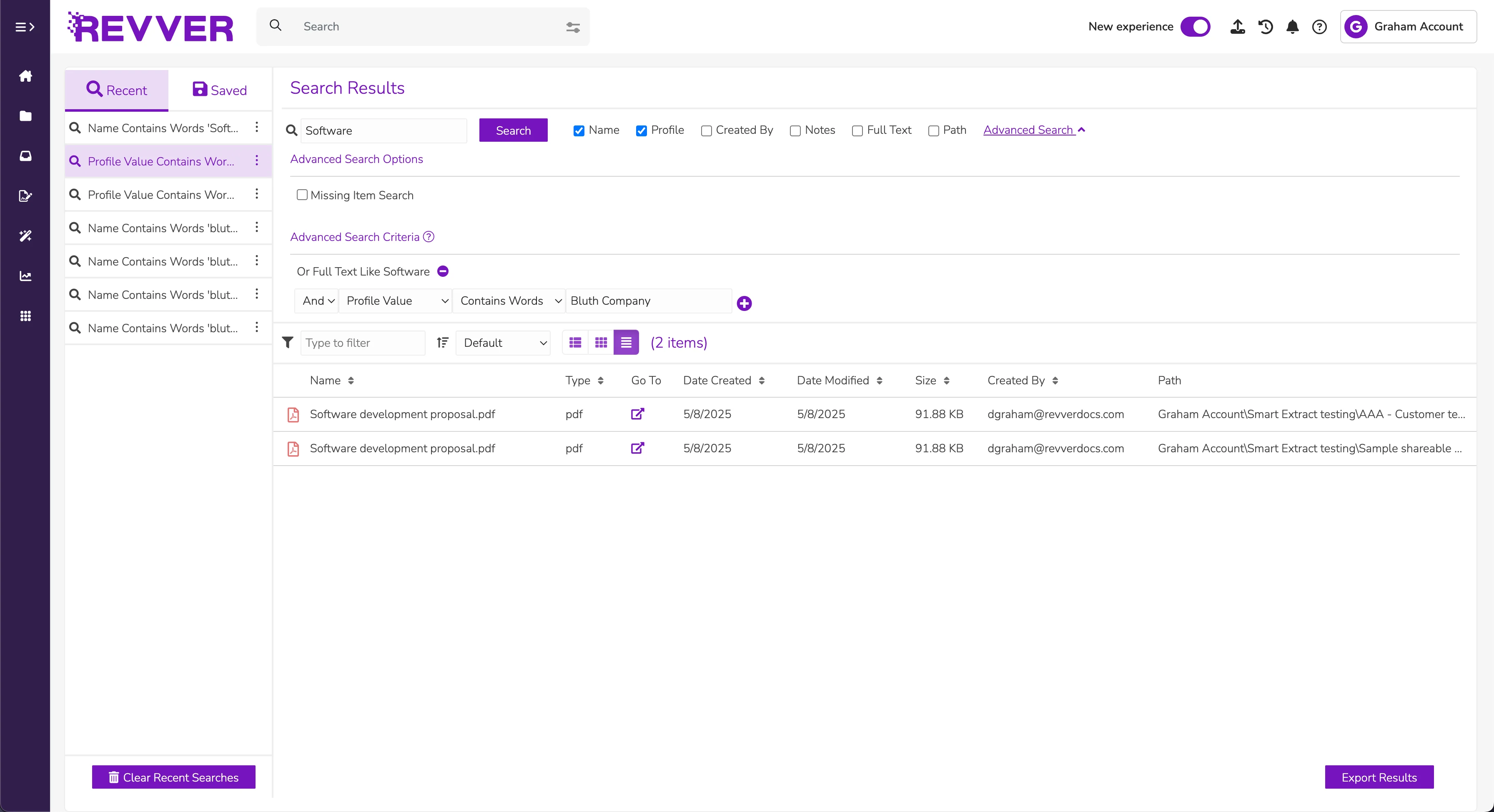Open the Default sort dropdown
The width and height of the screenshot is (1494, 812).
coord(503,343)
